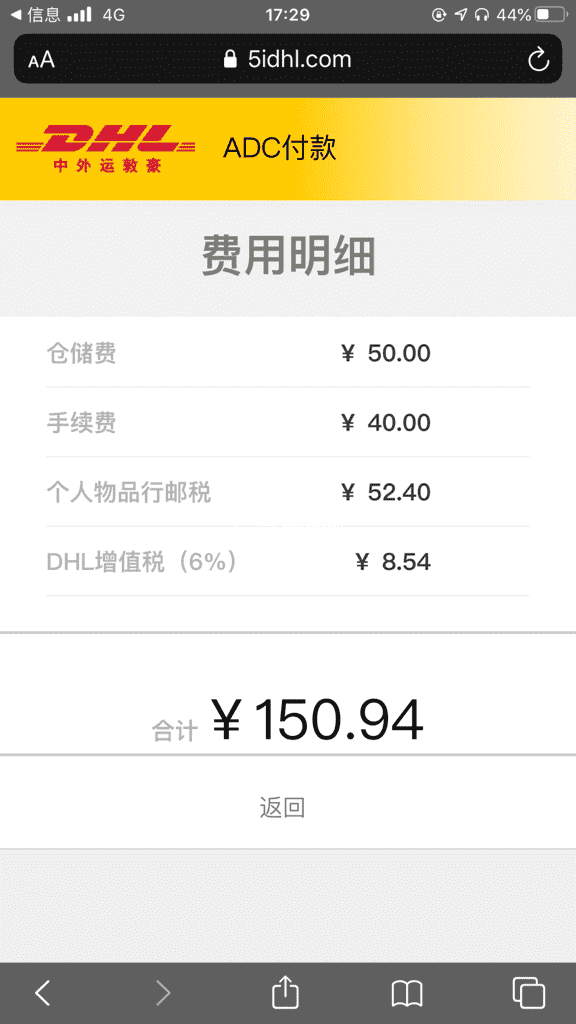
Task: Tap the 合计 ¥150.94 total
Action: tap(288, 720)
